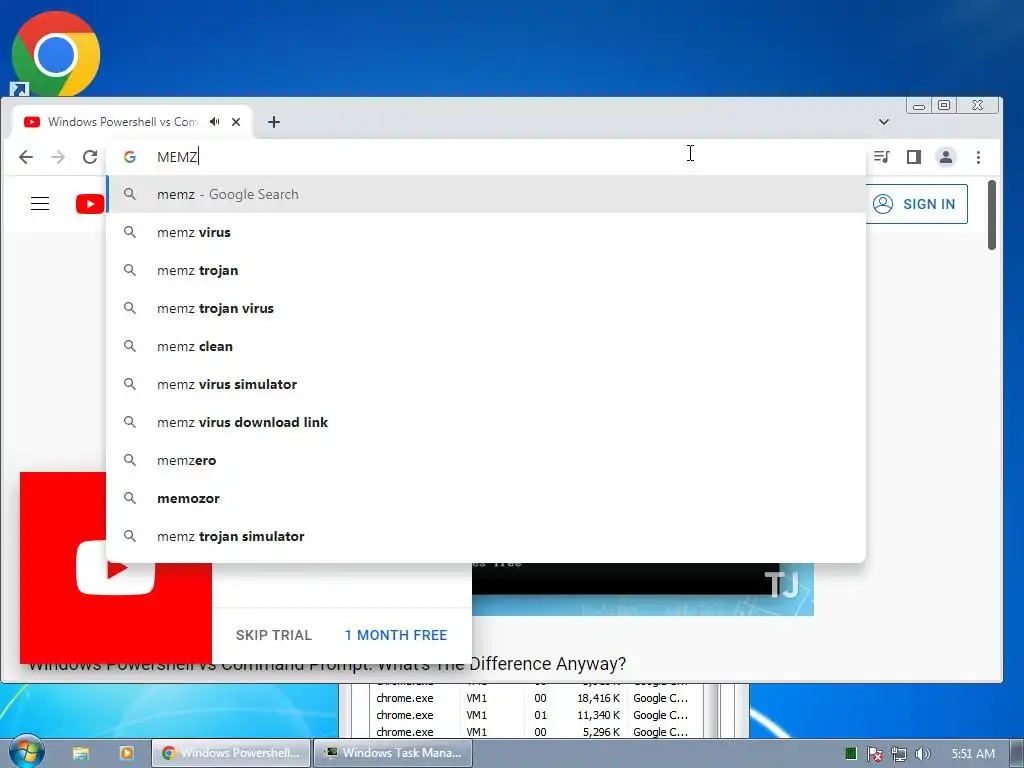Click the green Task Manager CPU tray icon
The width and height of the screenshot is (1024, 768).
coord(850,754)
